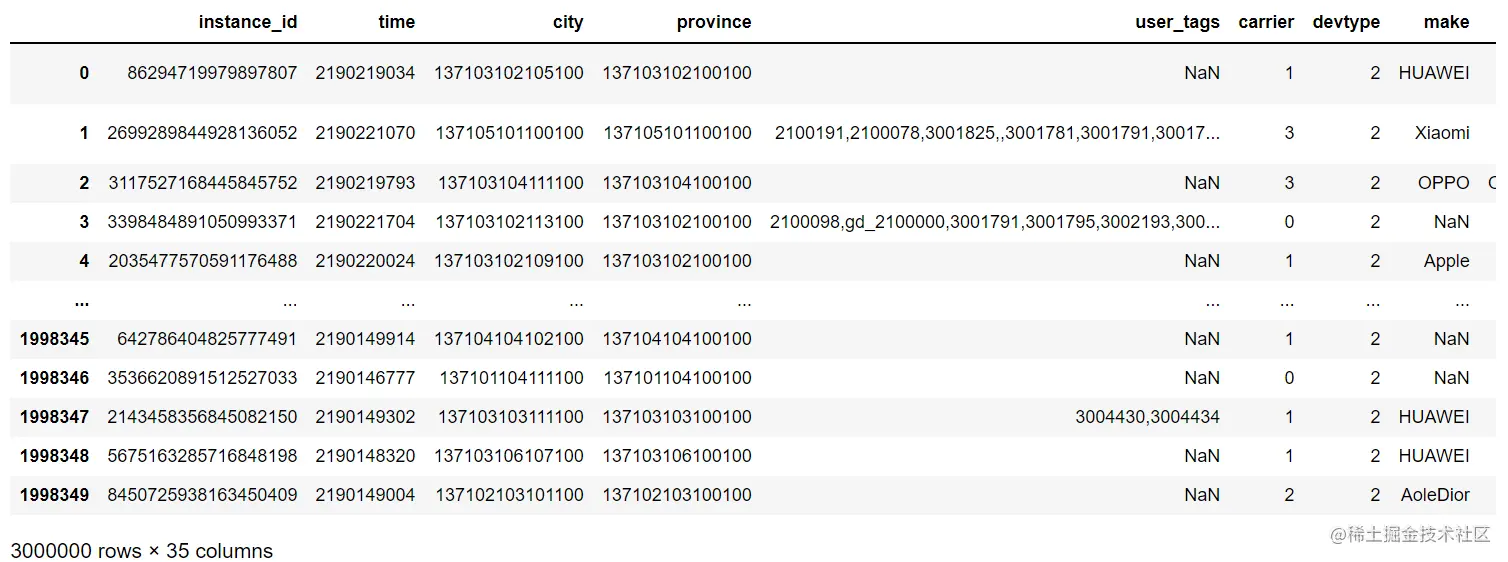Image resolution: width=1508 pixels, height=562 pixels.
Task: Click the Apple make cell
Action: coord(1447,261)
